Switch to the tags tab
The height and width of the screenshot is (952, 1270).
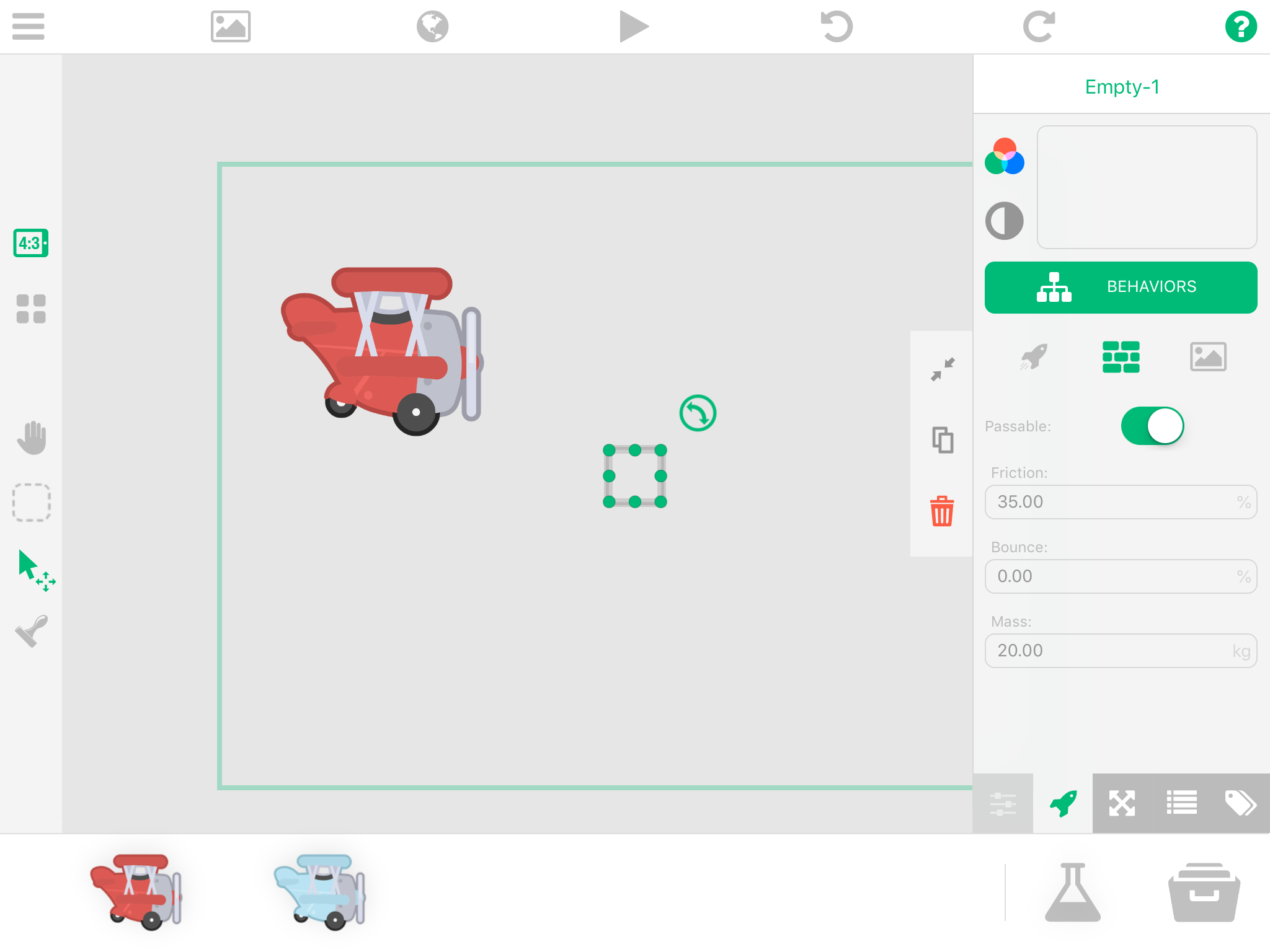tap(1240, 803)
